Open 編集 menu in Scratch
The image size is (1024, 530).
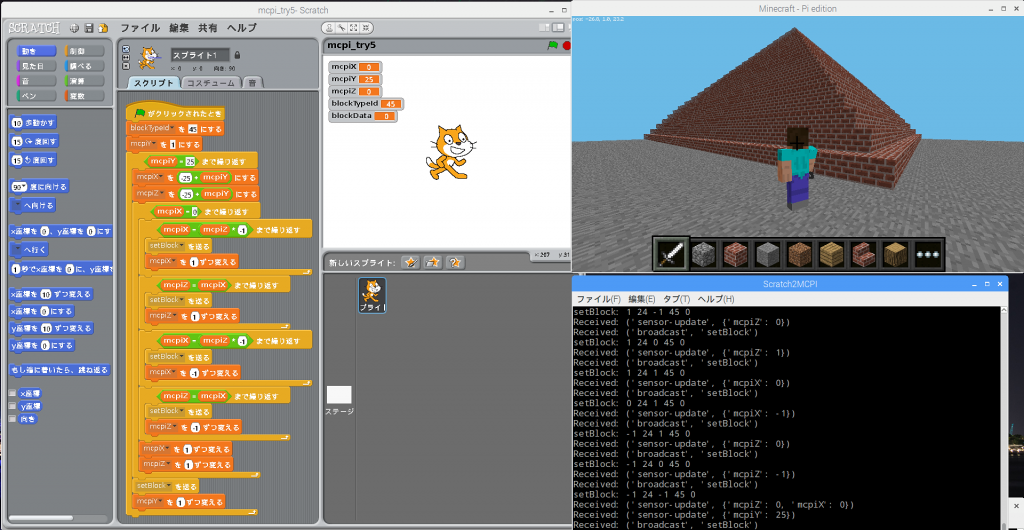(x=179, y=28)
